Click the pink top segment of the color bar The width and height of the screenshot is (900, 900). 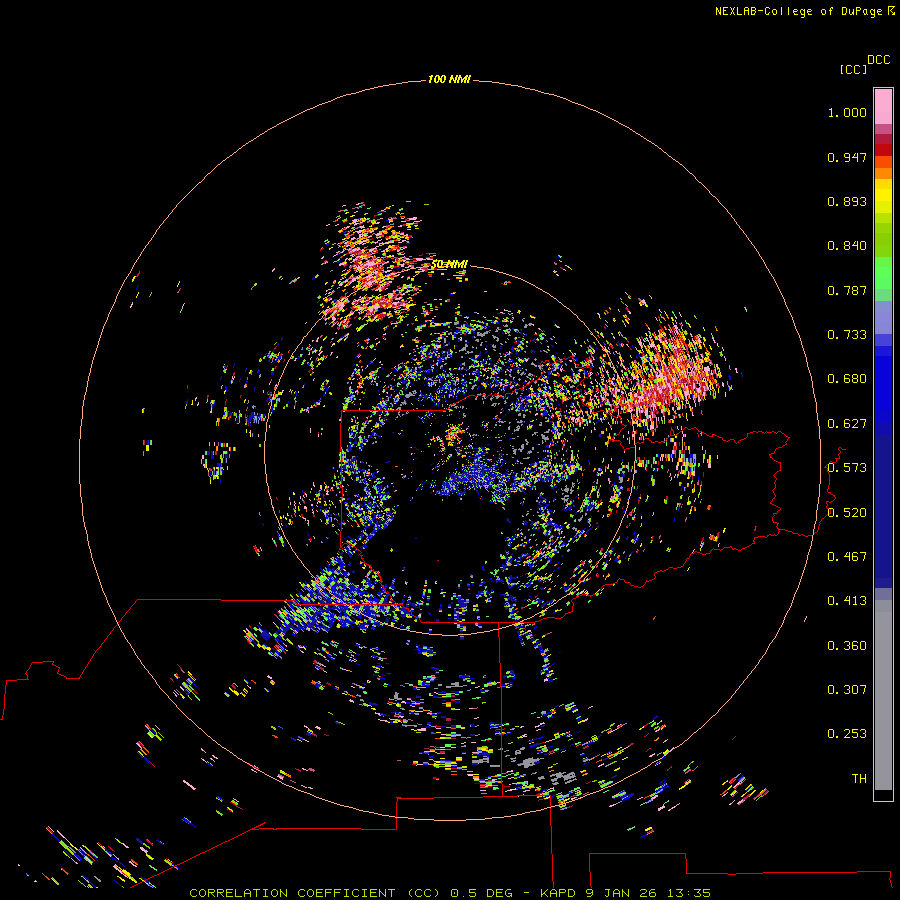[883, 107]
